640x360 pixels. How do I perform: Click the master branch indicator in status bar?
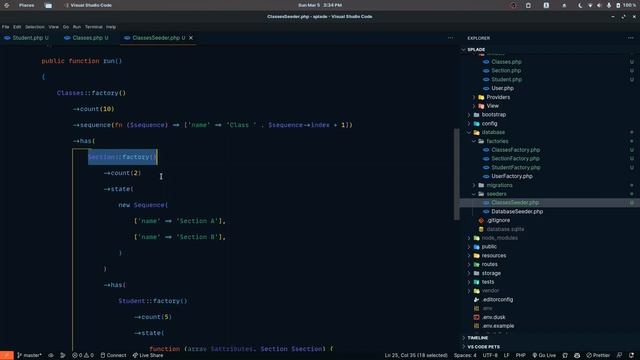[29, 355]
